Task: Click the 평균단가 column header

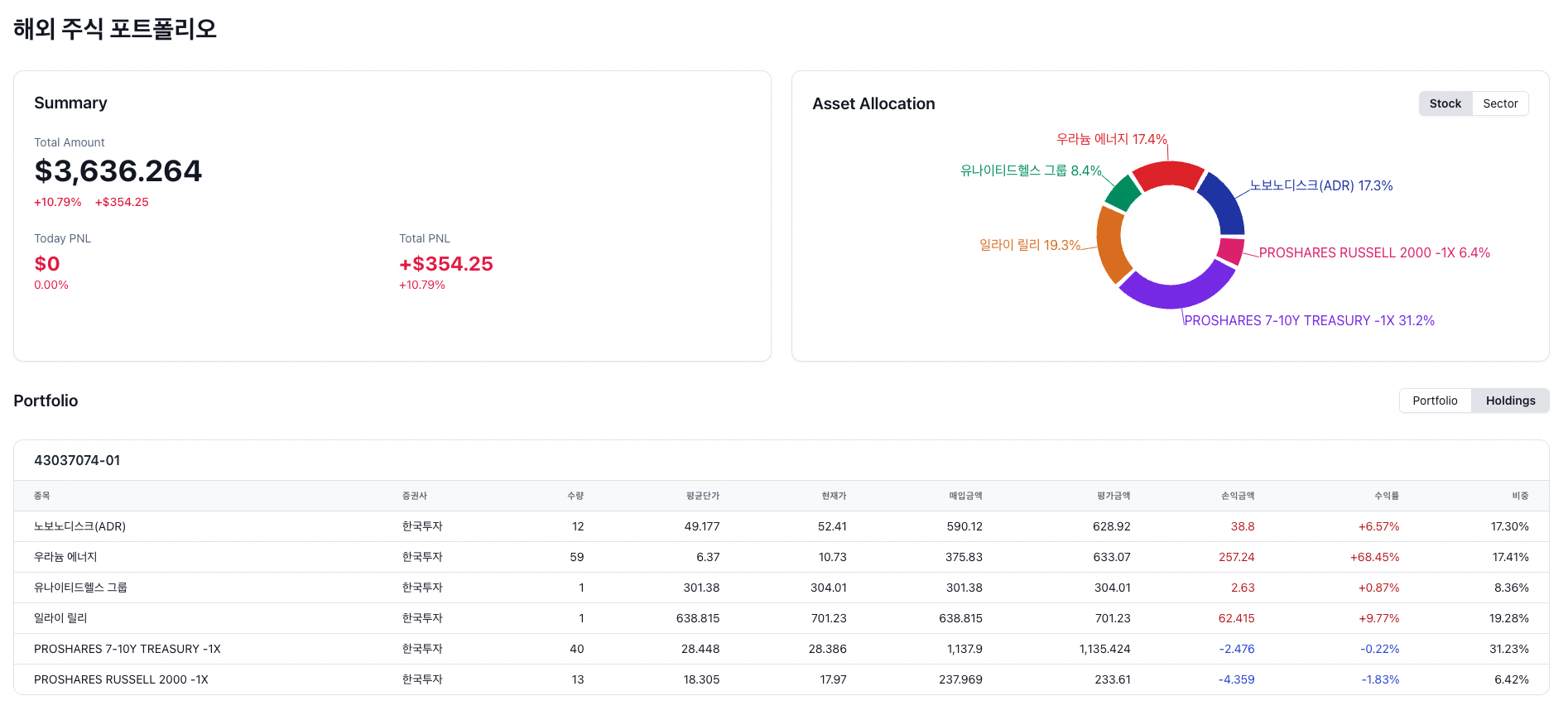Action: 703,496
